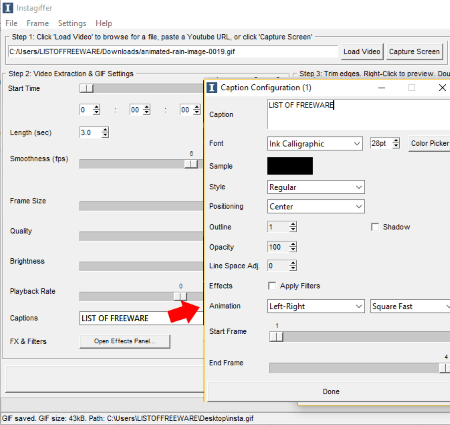Click the video file path field

[x=173, y=52]
